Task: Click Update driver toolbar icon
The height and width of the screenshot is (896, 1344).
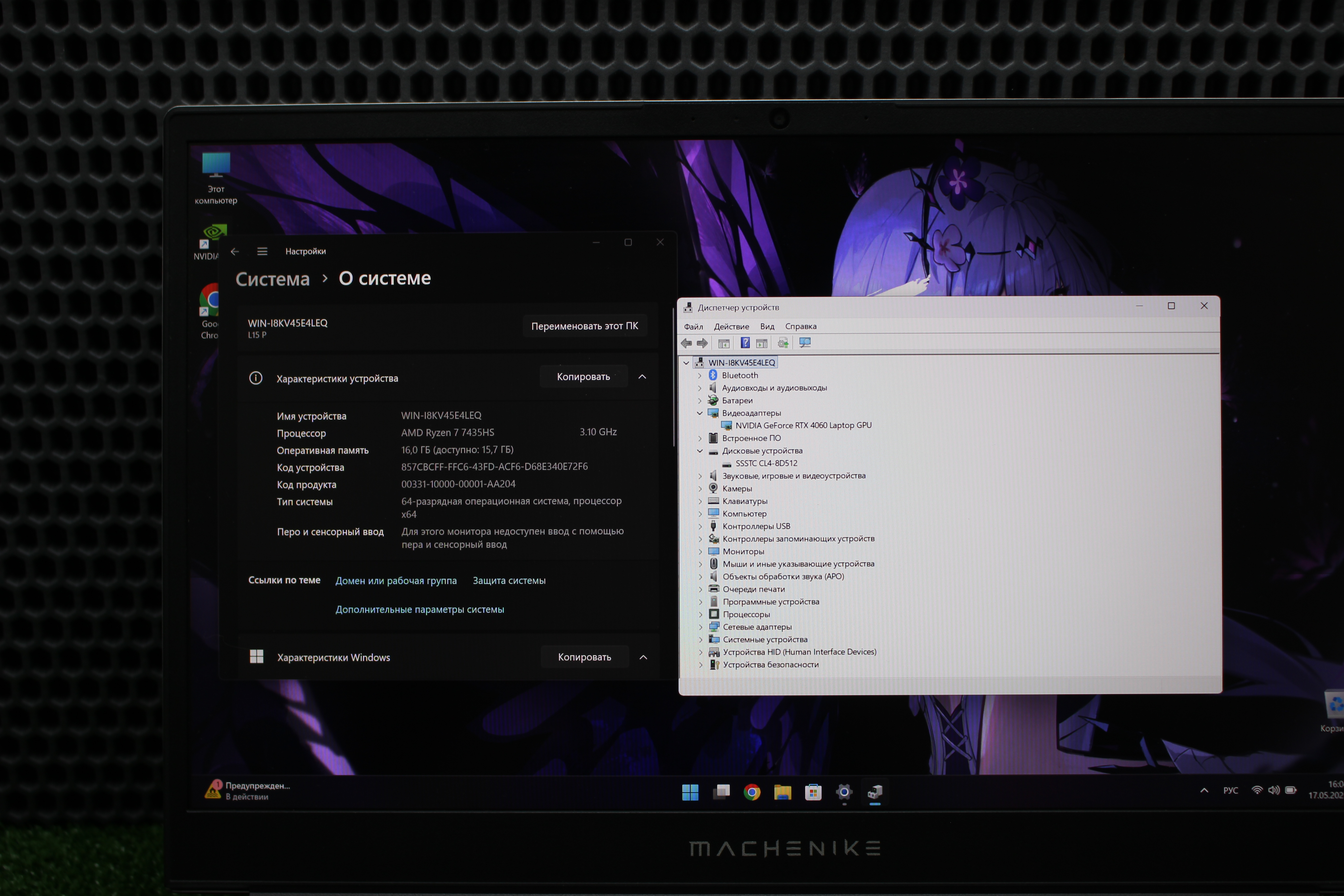Action: click(x=783, y=343)
